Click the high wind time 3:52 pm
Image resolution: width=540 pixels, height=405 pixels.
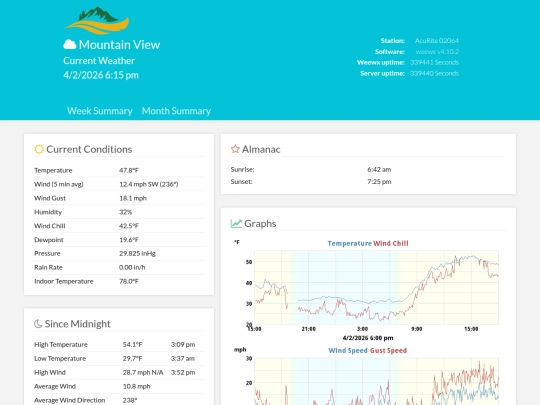pyautogui.click(x=183, y=372)
